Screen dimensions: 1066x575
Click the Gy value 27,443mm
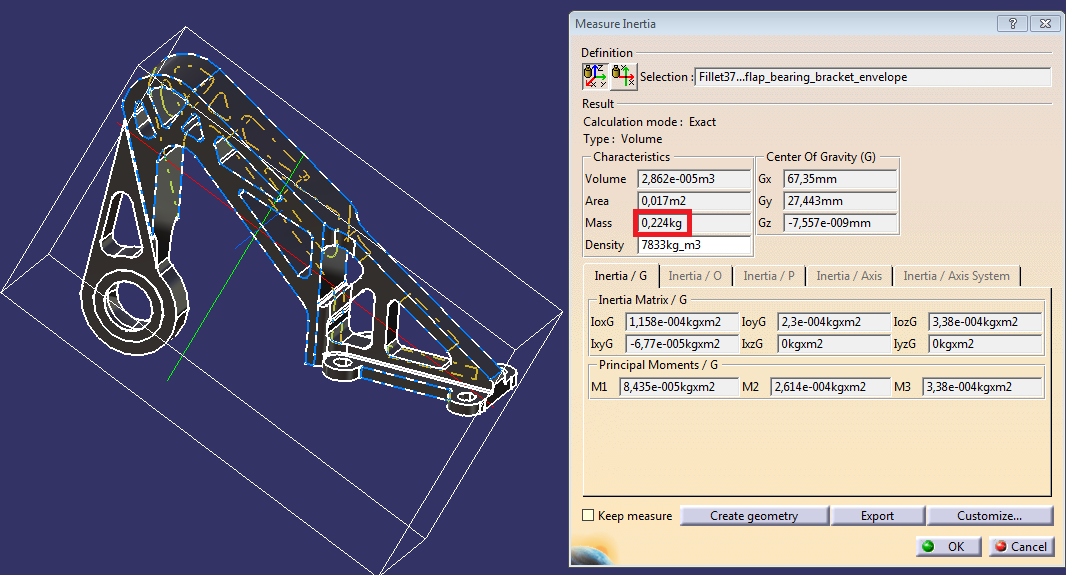(x=840, y=201)
